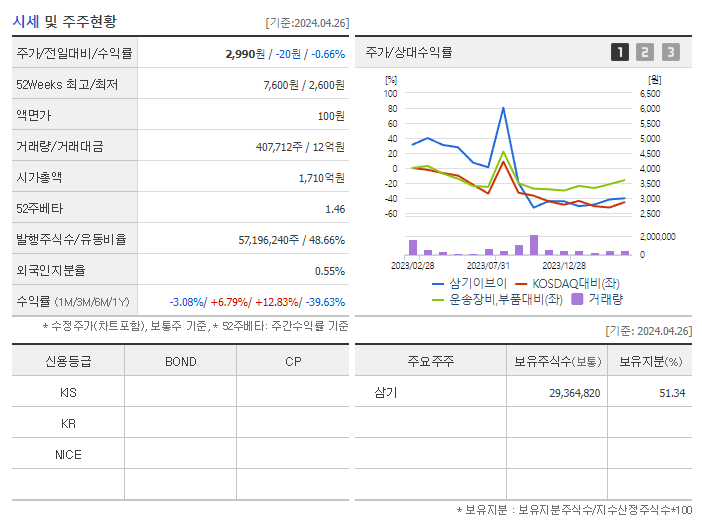Image resolution: width=702 pixels, height=525 pixels.
Task: Click the 삼기이브이 blue legend line
Action: pos(438,284)
